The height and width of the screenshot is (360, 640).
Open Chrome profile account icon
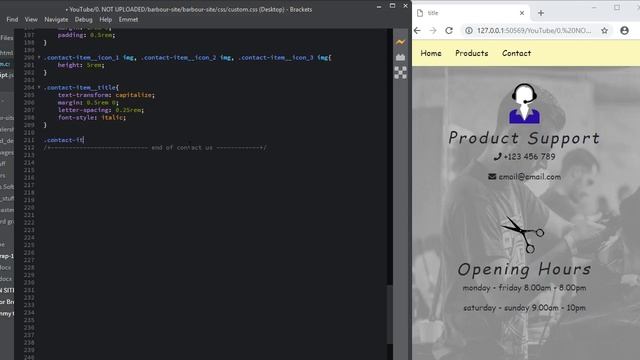point(624,31)
